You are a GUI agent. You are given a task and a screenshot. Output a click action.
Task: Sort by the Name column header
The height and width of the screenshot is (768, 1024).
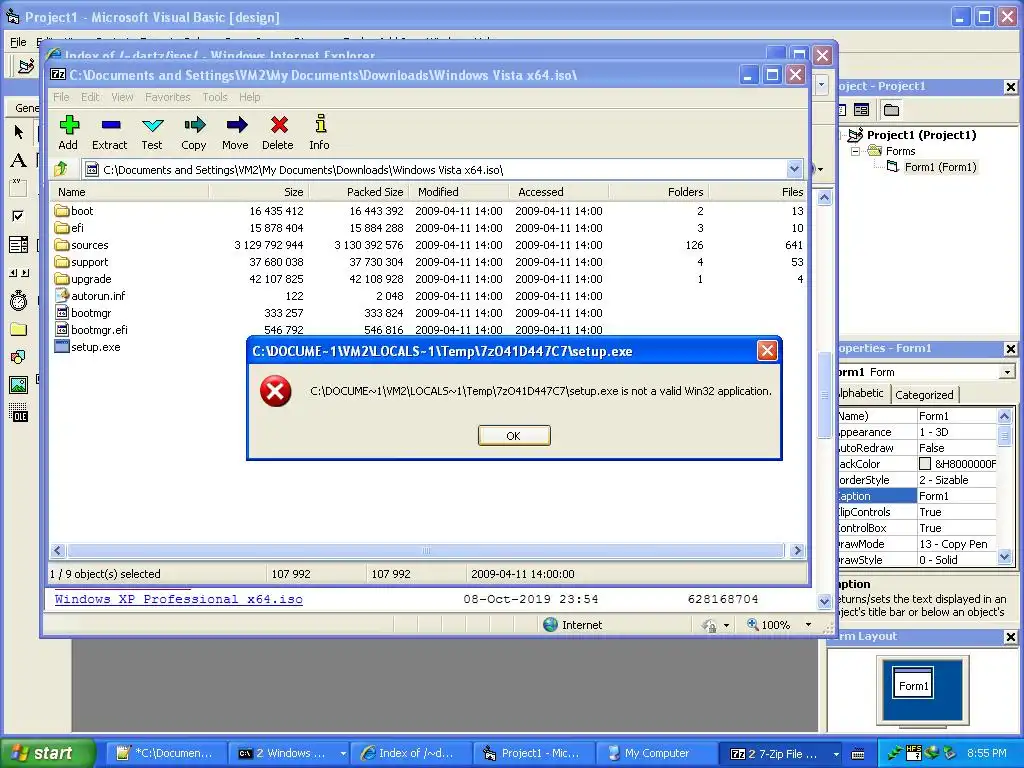pos(130,192)
